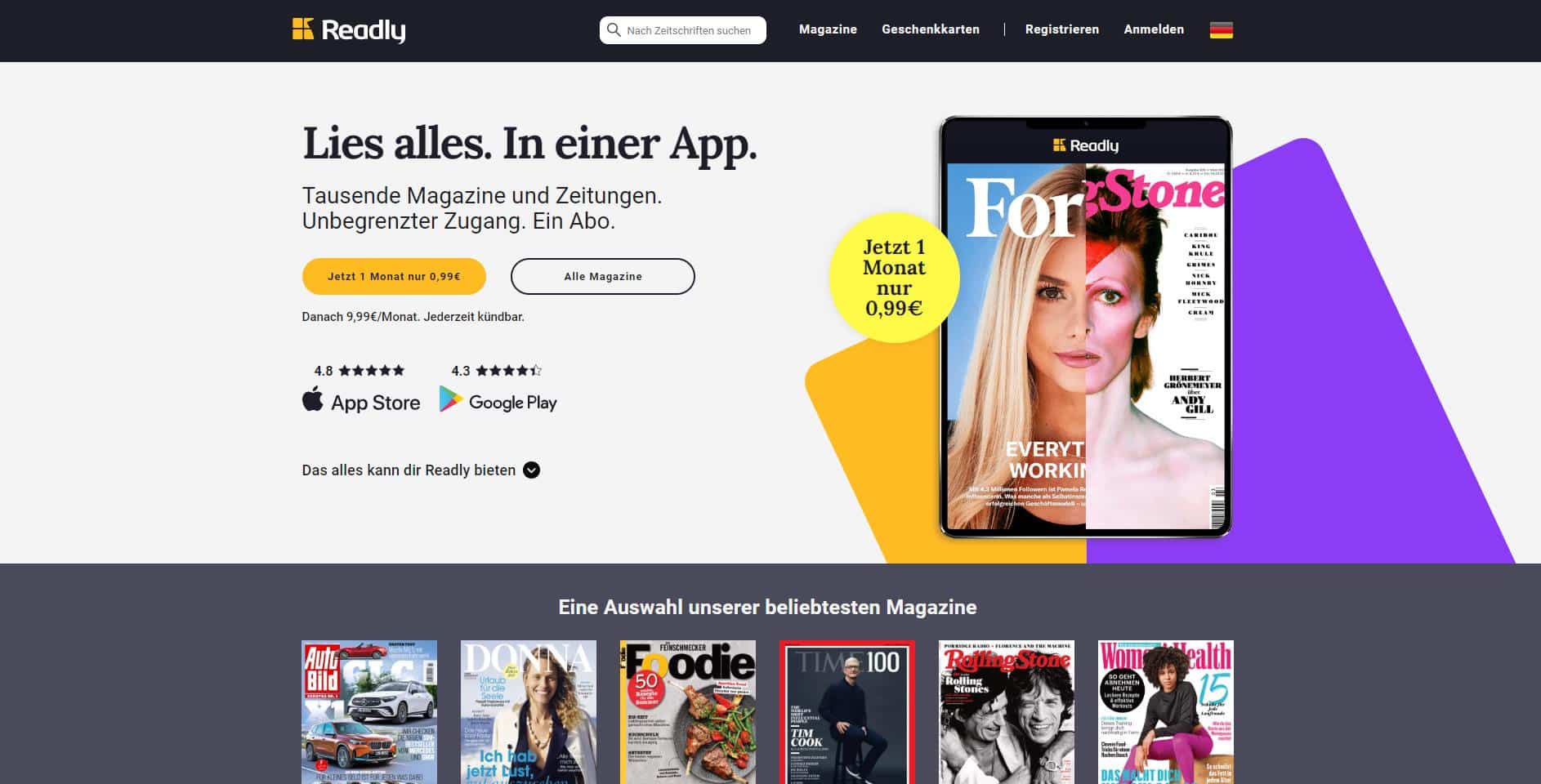Click the 'Alle Magazine' outlined button
This screenshot has width=1541, height=784.
[603, 277]
